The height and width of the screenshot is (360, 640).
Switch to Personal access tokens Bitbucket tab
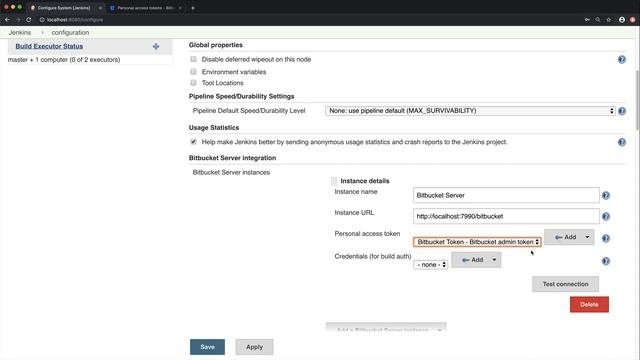point(145,8)
